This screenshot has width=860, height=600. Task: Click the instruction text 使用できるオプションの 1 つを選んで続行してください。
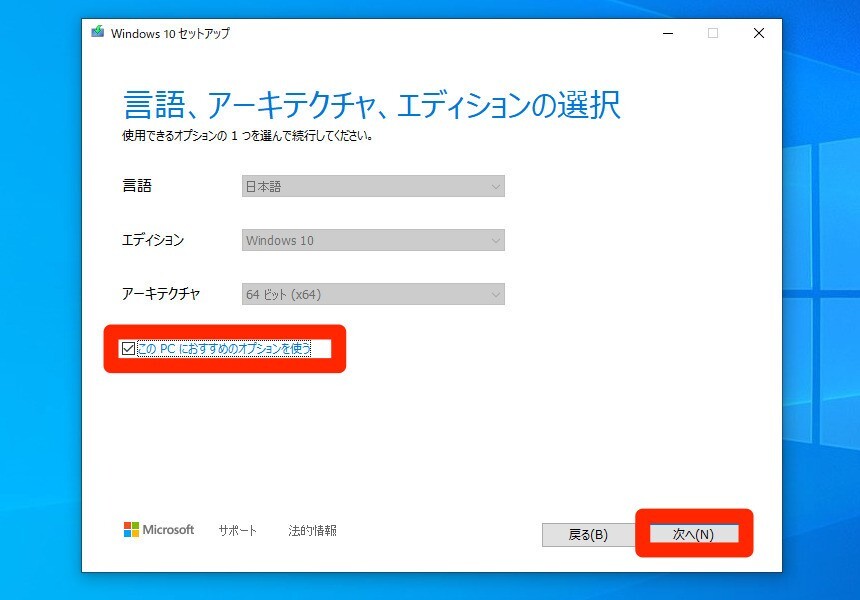tap(248, 135)
